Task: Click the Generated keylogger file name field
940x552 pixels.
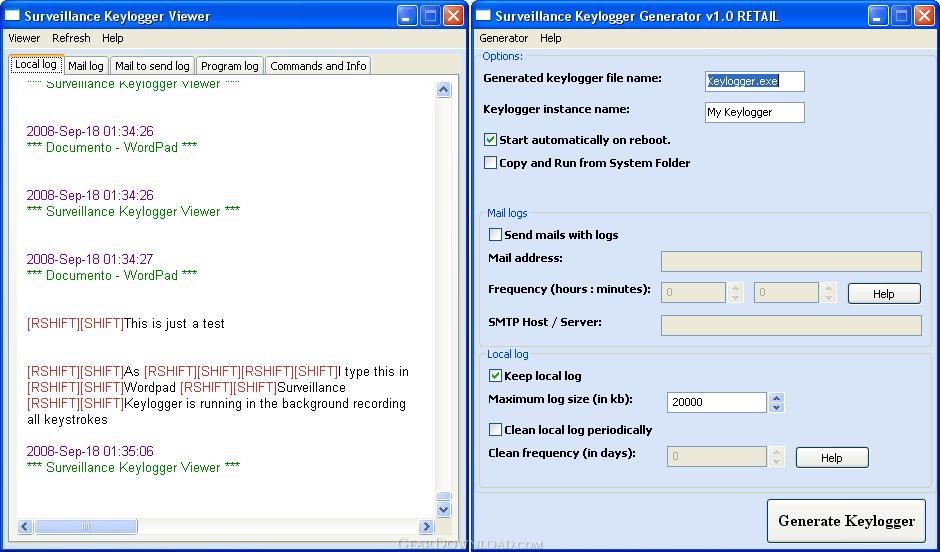Action: point(755,82)
